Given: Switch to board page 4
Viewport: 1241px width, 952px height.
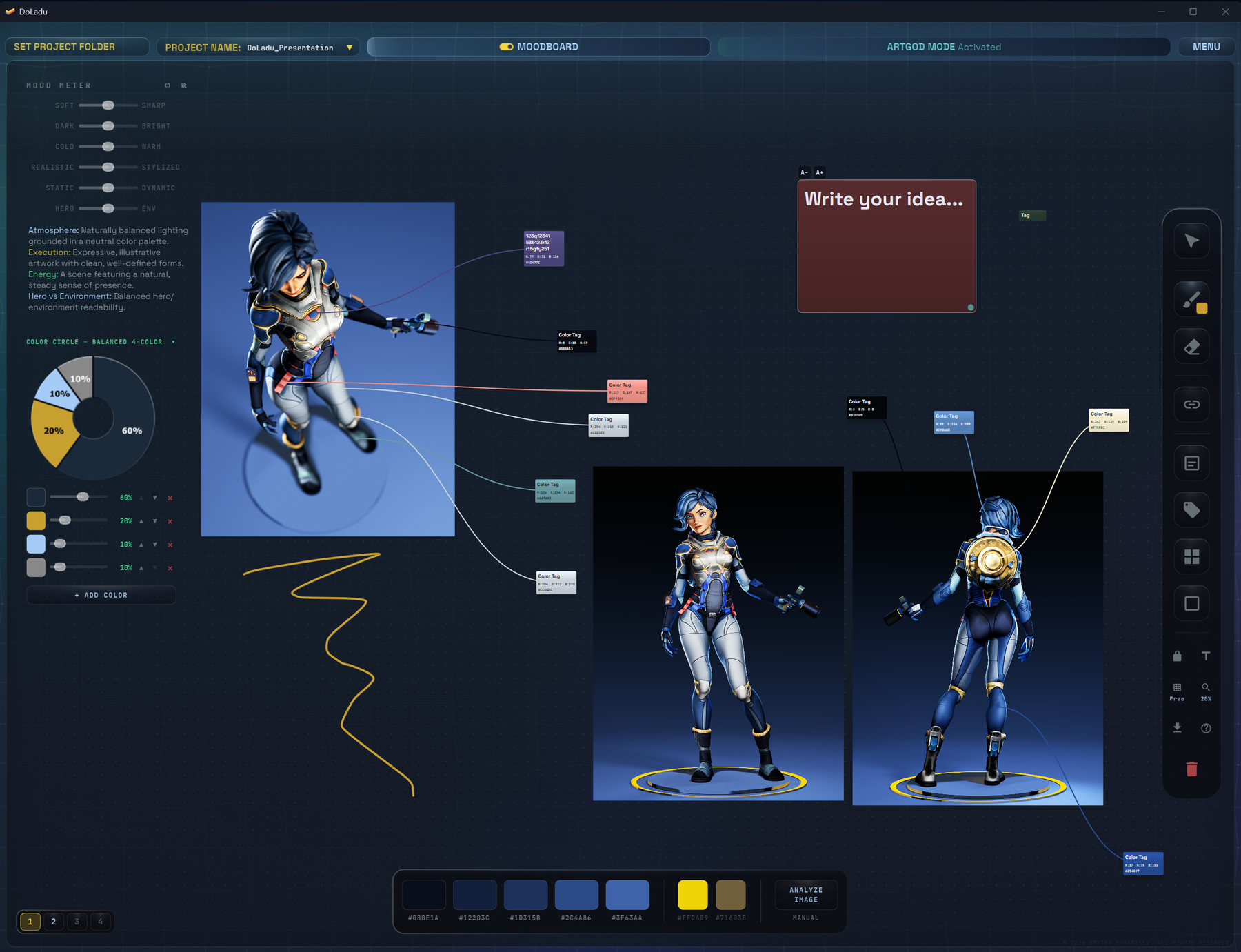Looking at the screenshot, I should click(100, 922).
